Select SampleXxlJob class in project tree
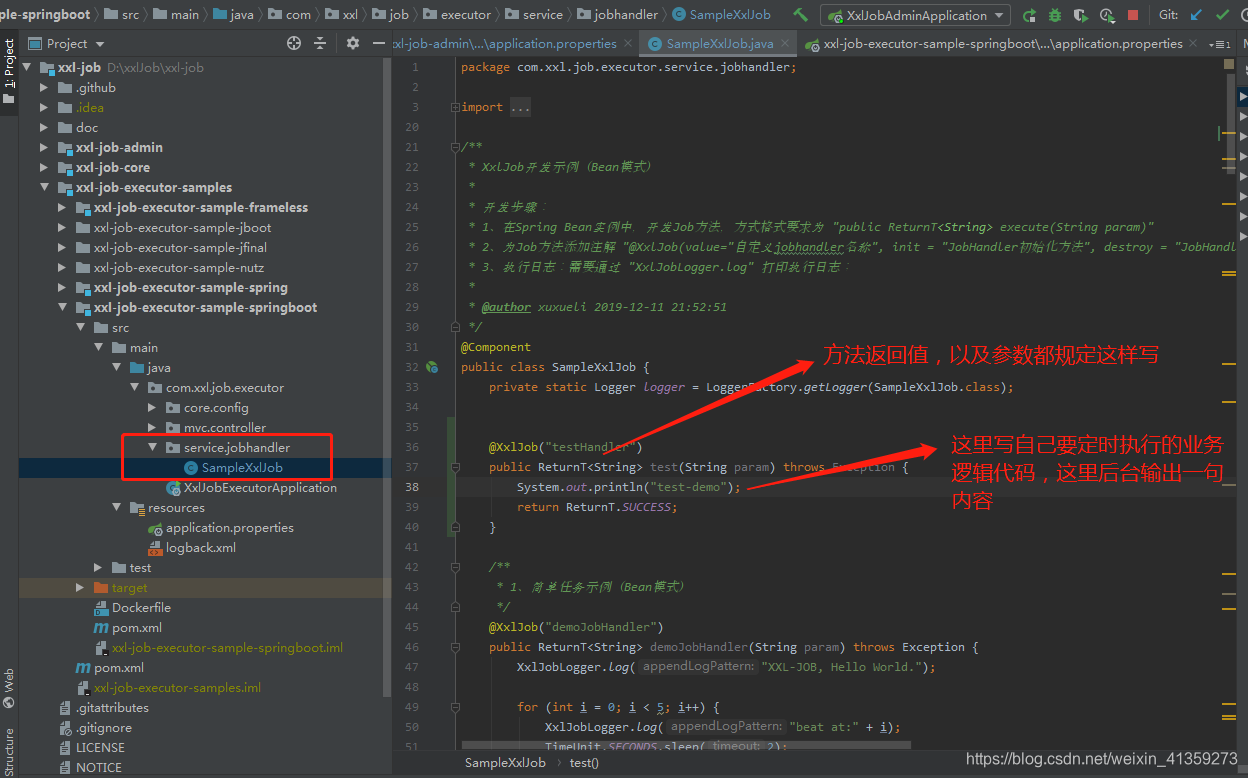 (x=242, y=468)
